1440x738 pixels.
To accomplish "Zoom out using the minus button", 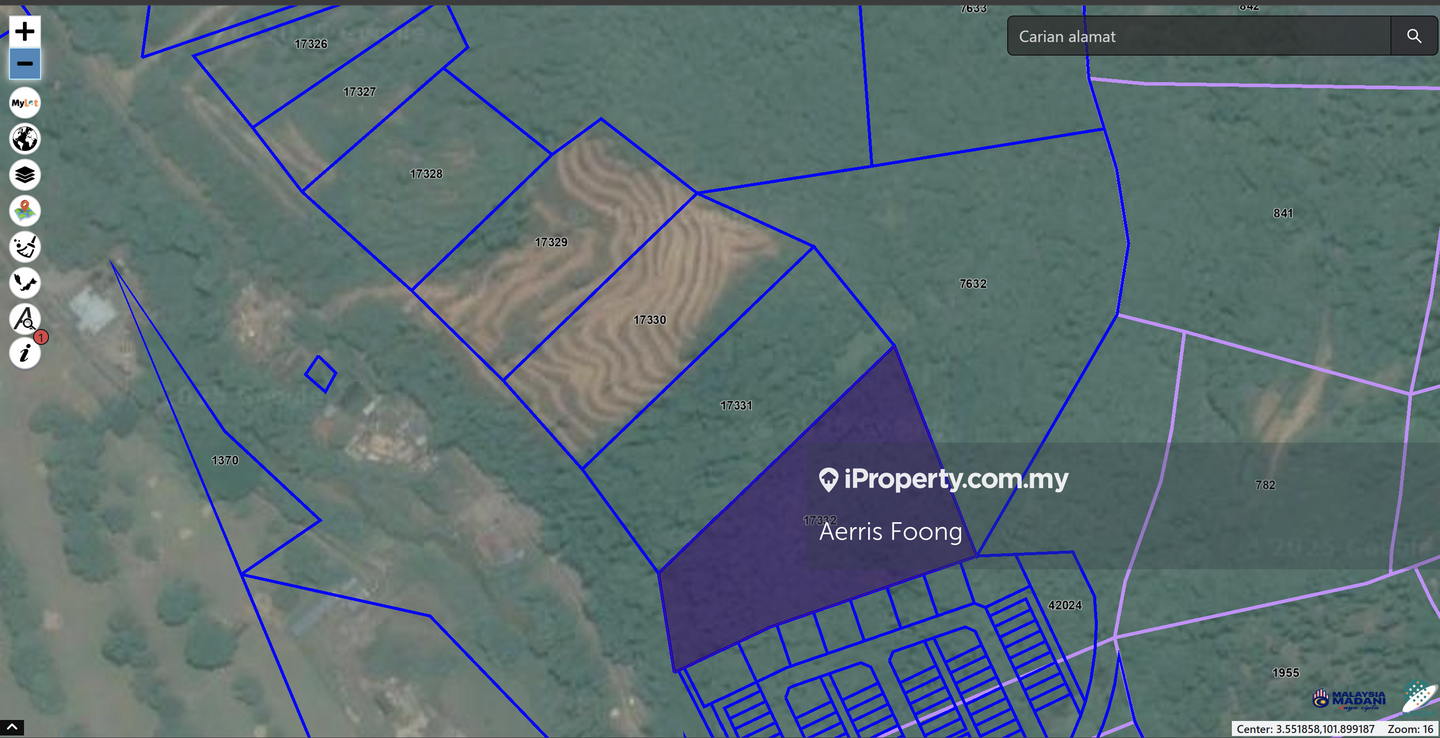I will [25, 64].
